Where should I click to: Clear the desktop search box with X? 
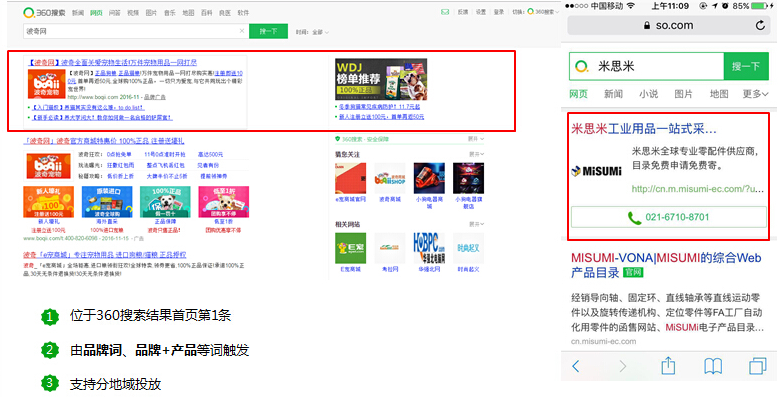click(x=242, y=31)
